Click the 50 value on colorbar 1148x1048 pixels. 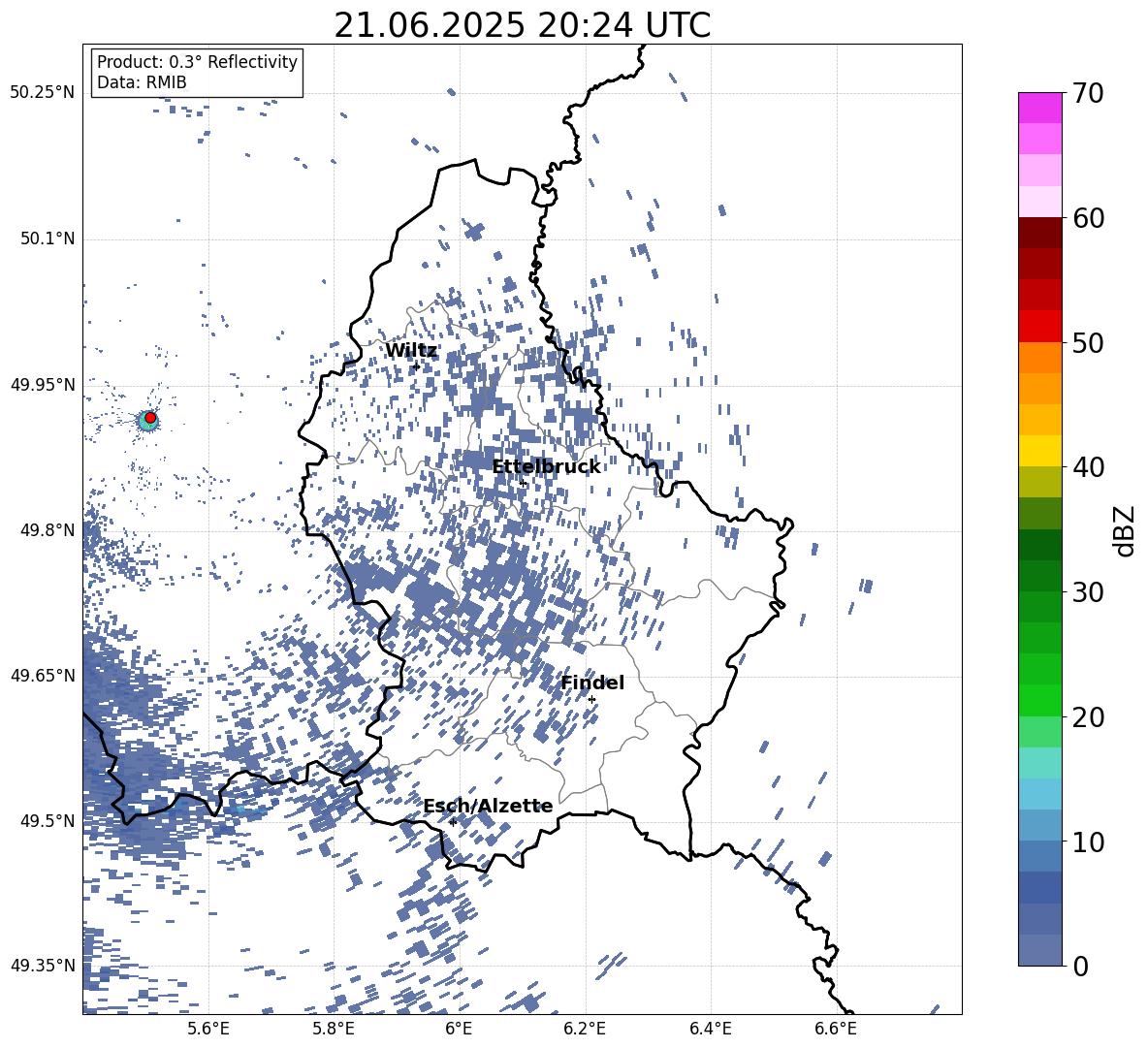(x=1088, y=342)
